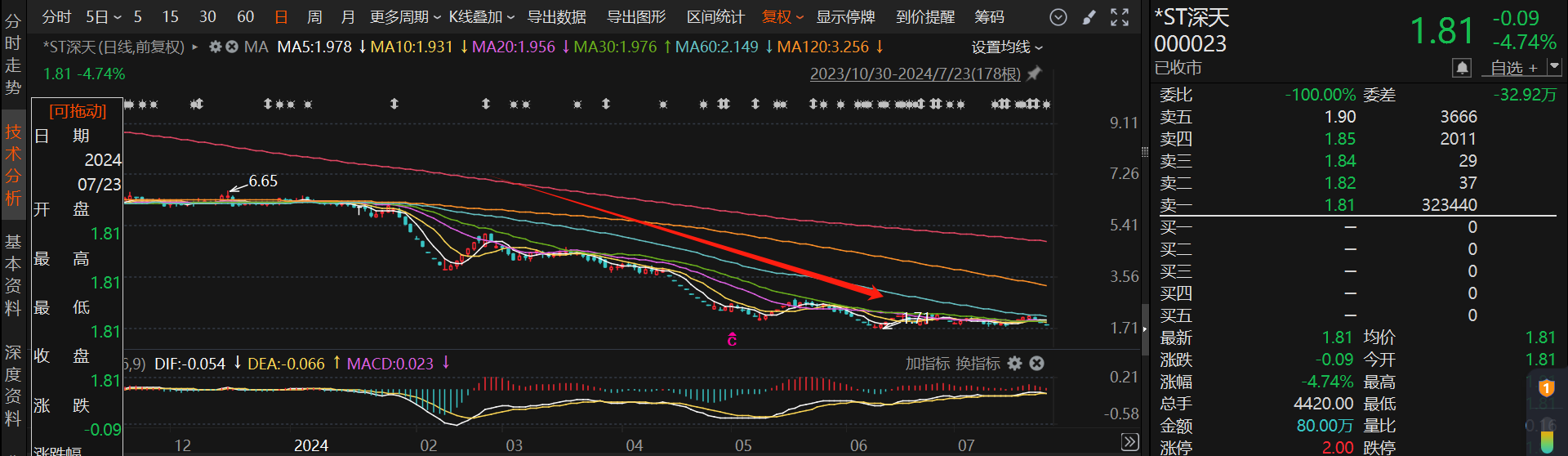Click the small arrow beside chart title
This screenshot has width=1568, height=456.
coord(195,47)
